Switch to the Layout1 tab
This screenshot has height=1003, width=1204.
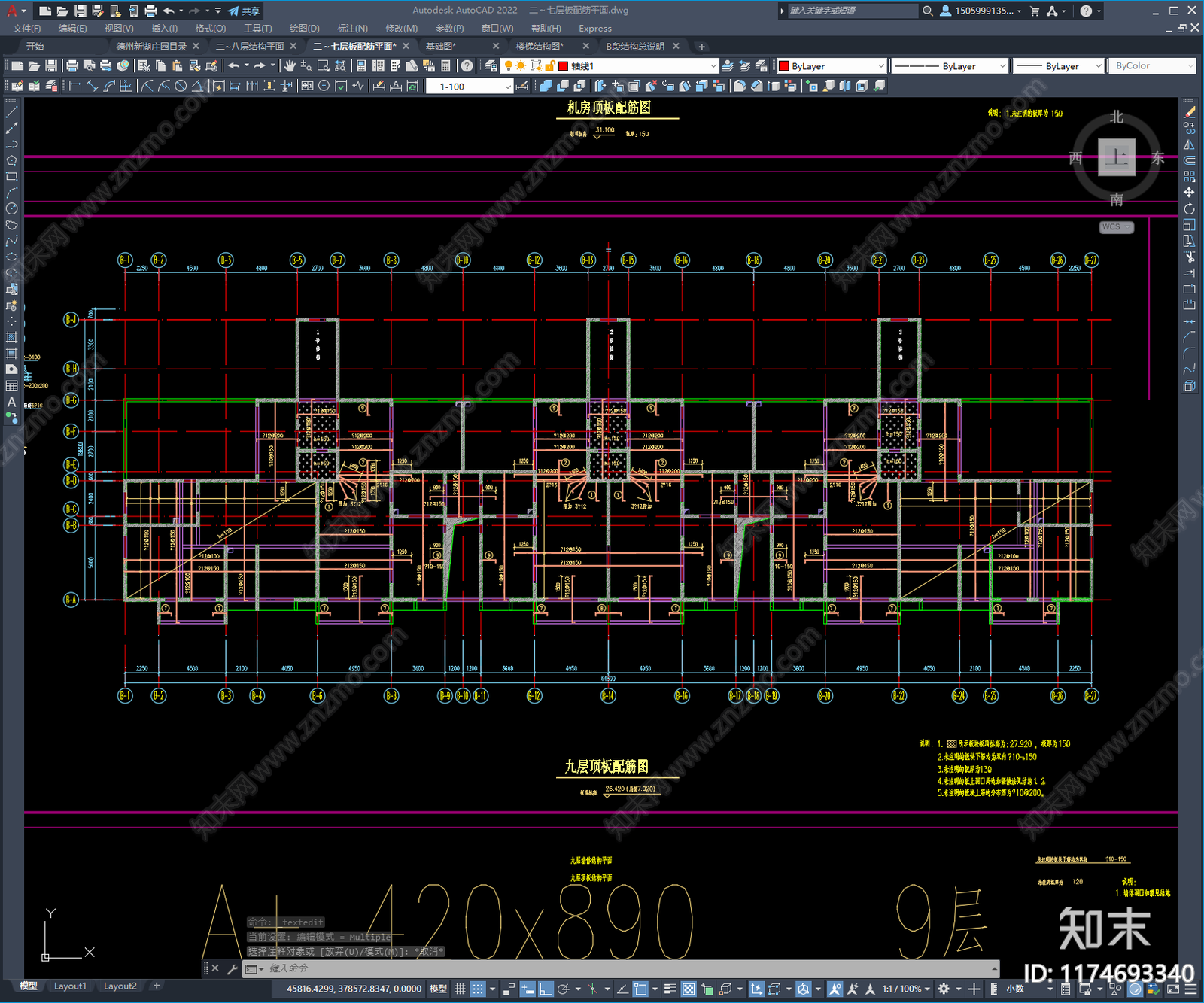click(70, 986)
